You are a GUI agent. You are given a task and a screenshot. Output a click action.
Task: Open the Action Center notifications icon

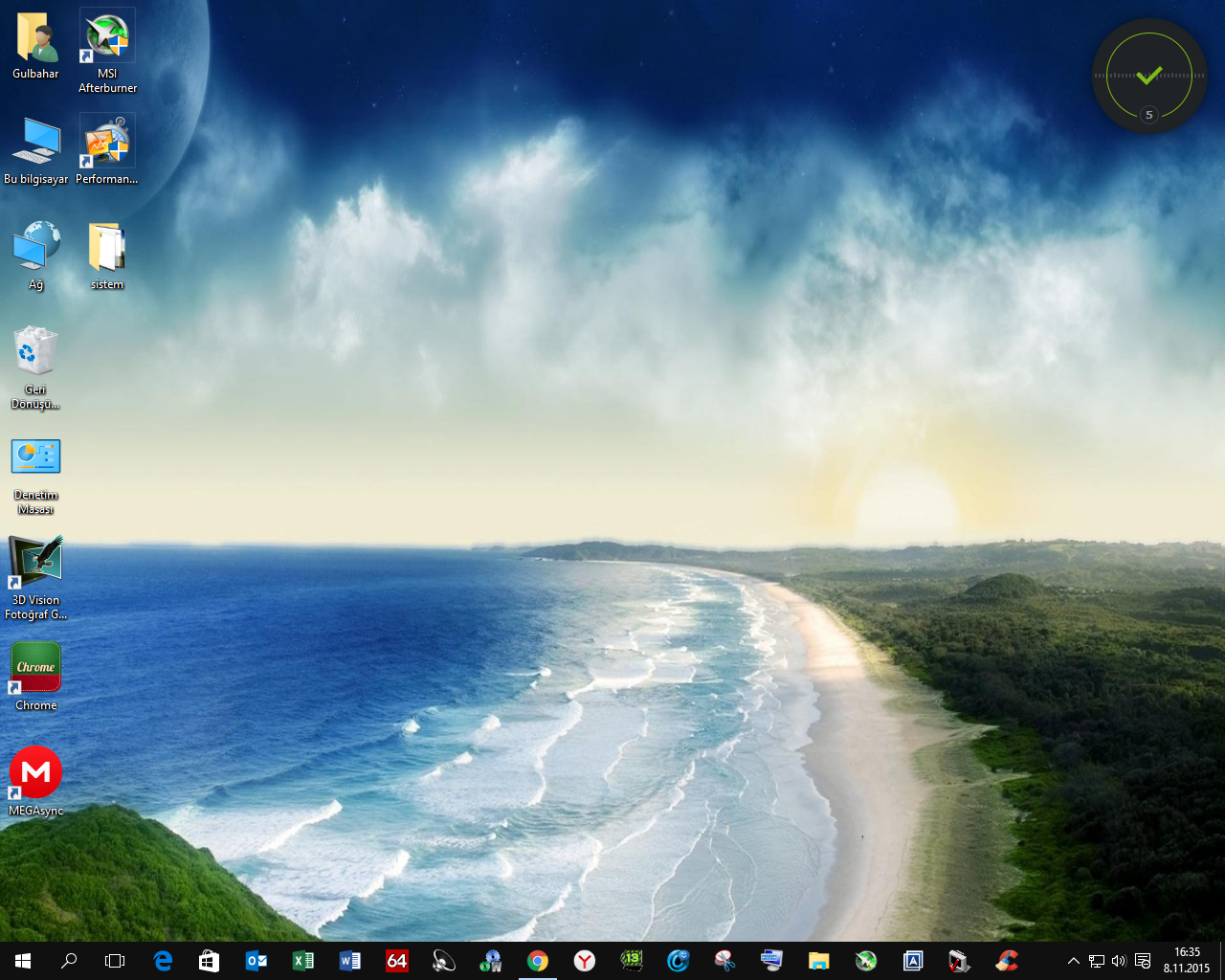click(x=1143, y=961)
